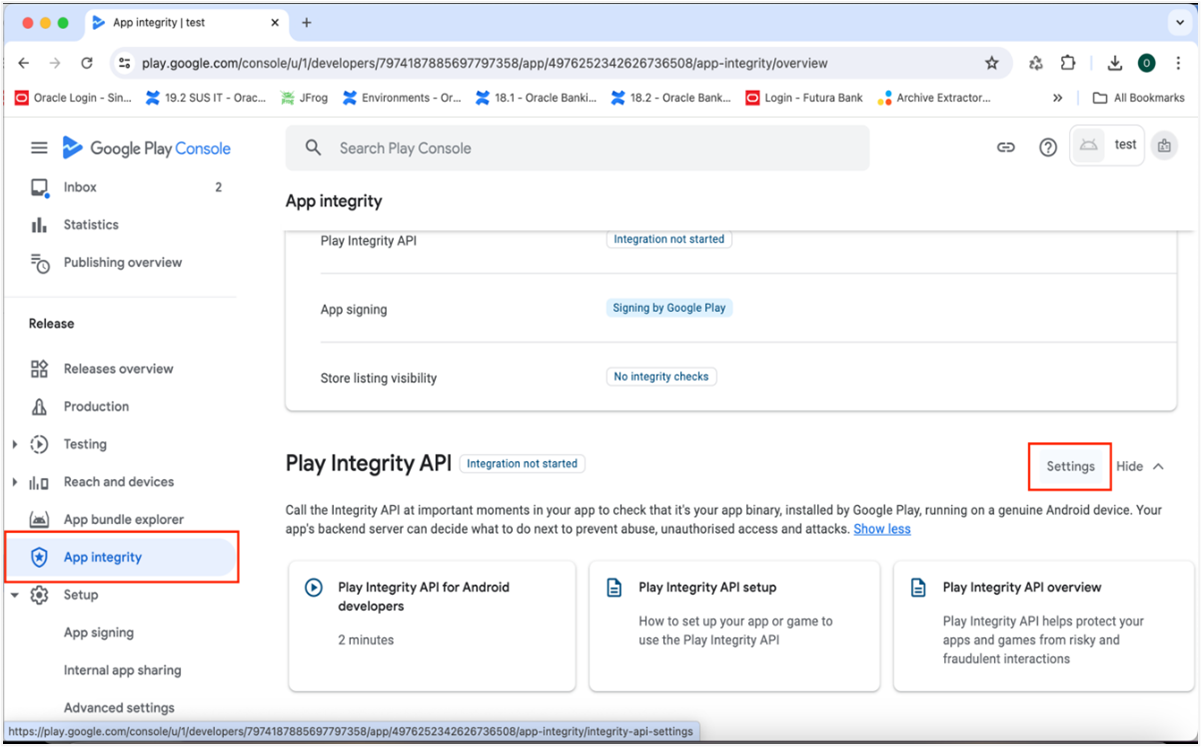Click the No integrity checks badge
The width and height of the screenshot is (1201, 747).
661,377
